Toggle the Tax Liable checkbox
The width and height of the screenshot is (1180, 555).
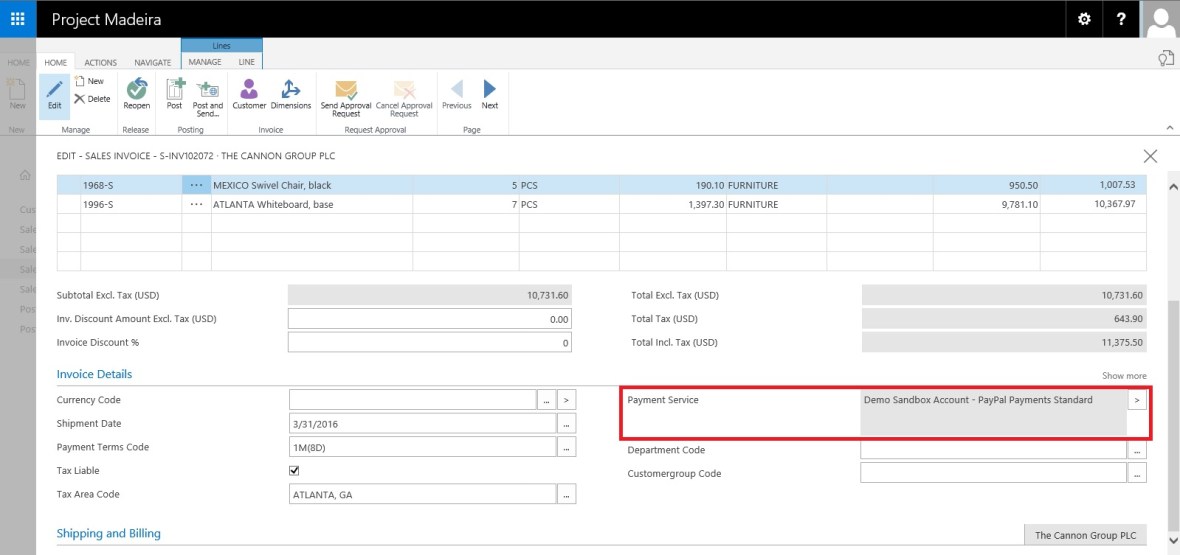[294, 471]
